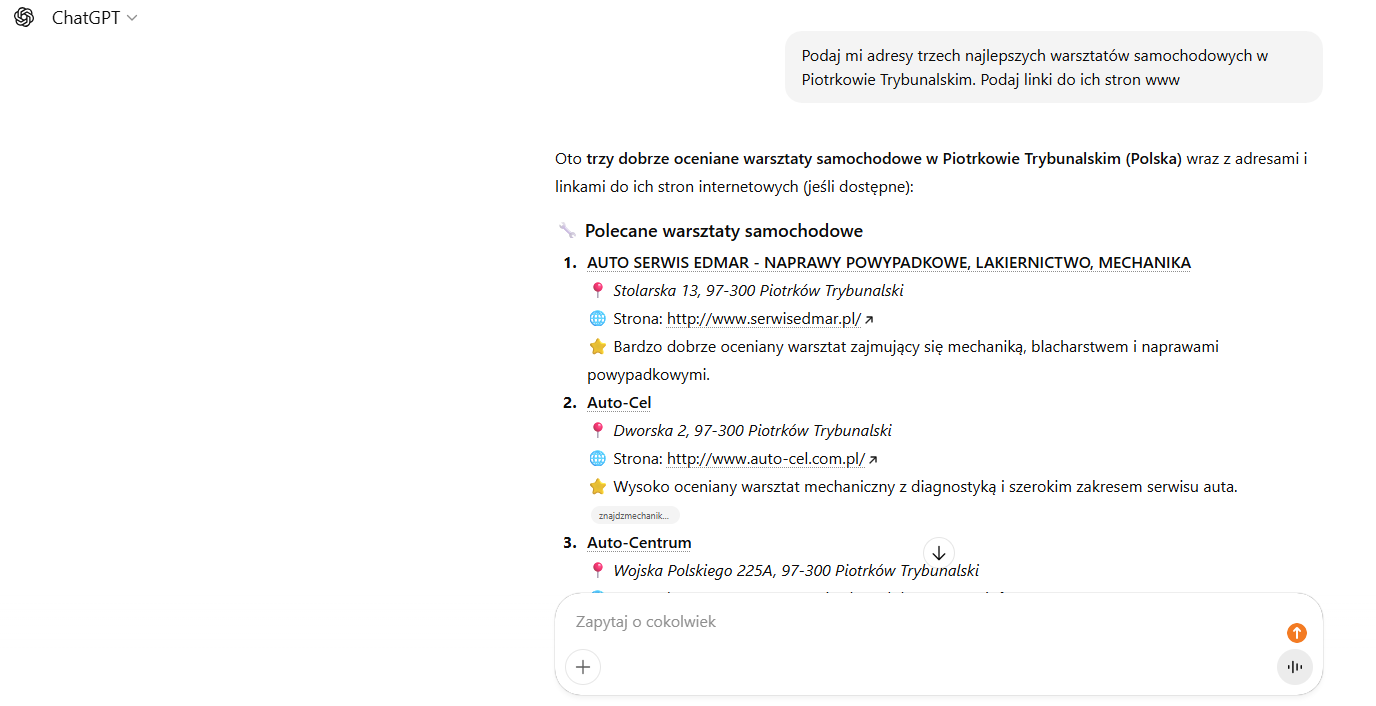Click the orange voice mode button
The image size is (1376, 706).
pyautogui.click(x=1296, y=633)
